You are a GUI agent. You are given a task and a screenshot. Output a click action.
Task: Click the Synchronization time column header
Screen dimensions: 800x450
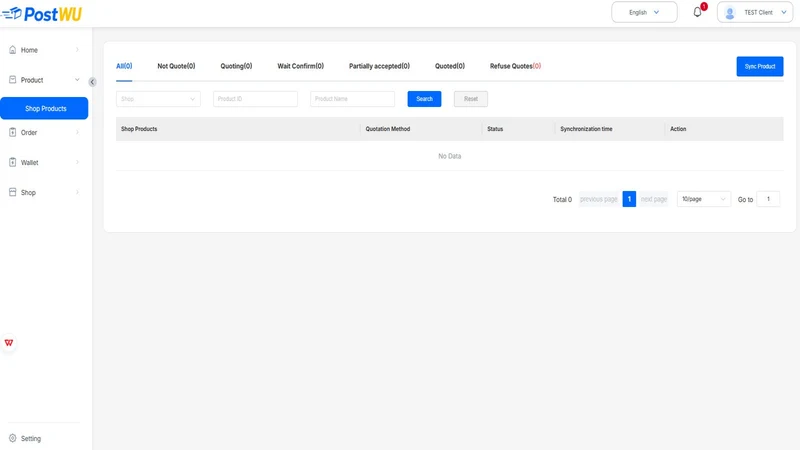[586, 129]
